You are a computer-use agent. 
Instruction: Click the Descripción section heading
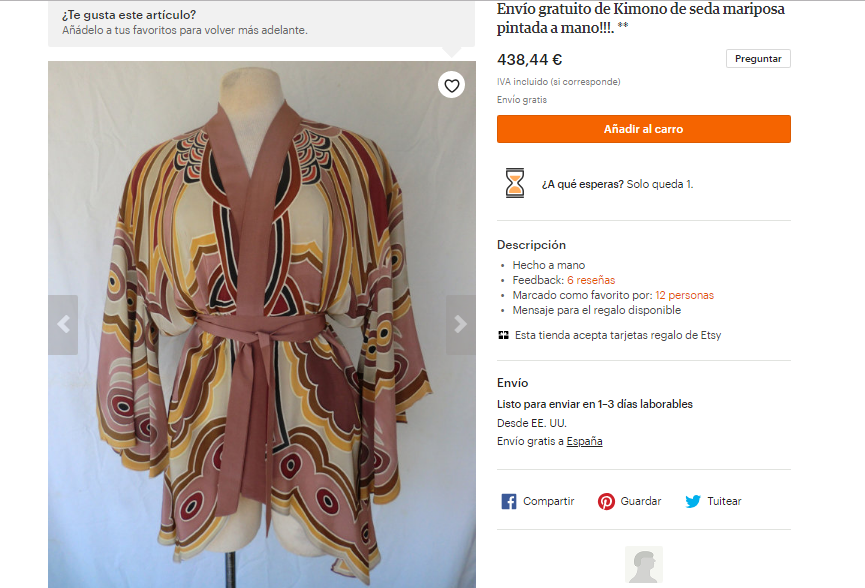[531, 245]
